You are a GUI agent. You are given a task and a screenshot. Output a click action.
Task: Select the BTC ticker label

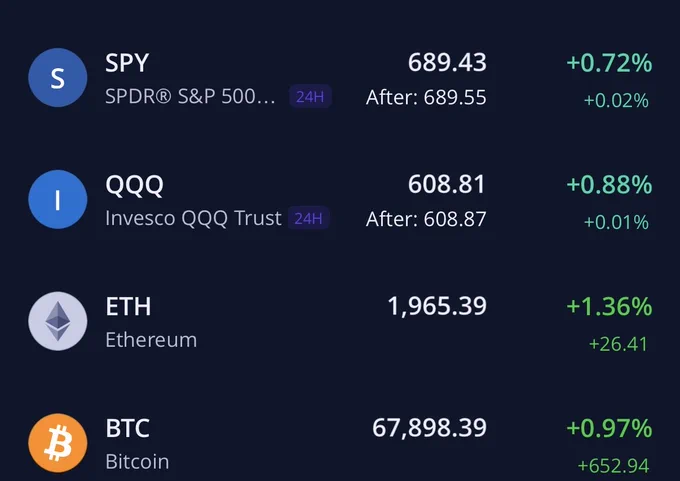[x=128, y=429]
